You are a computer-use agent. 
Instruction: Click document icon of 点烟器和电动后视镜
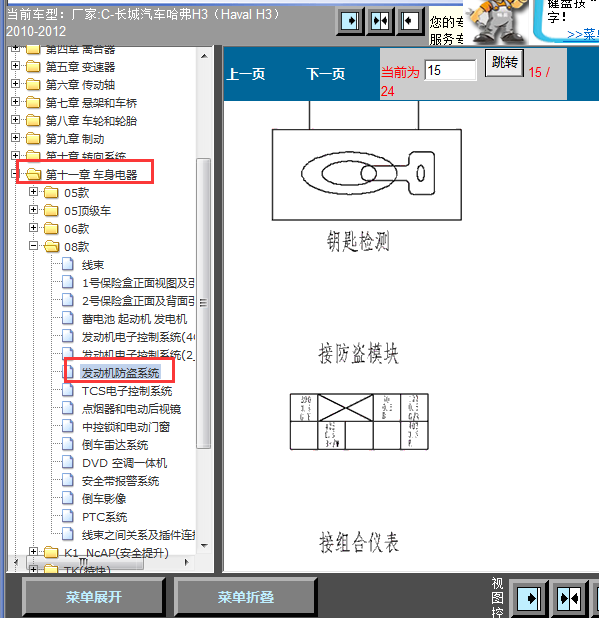68,408
